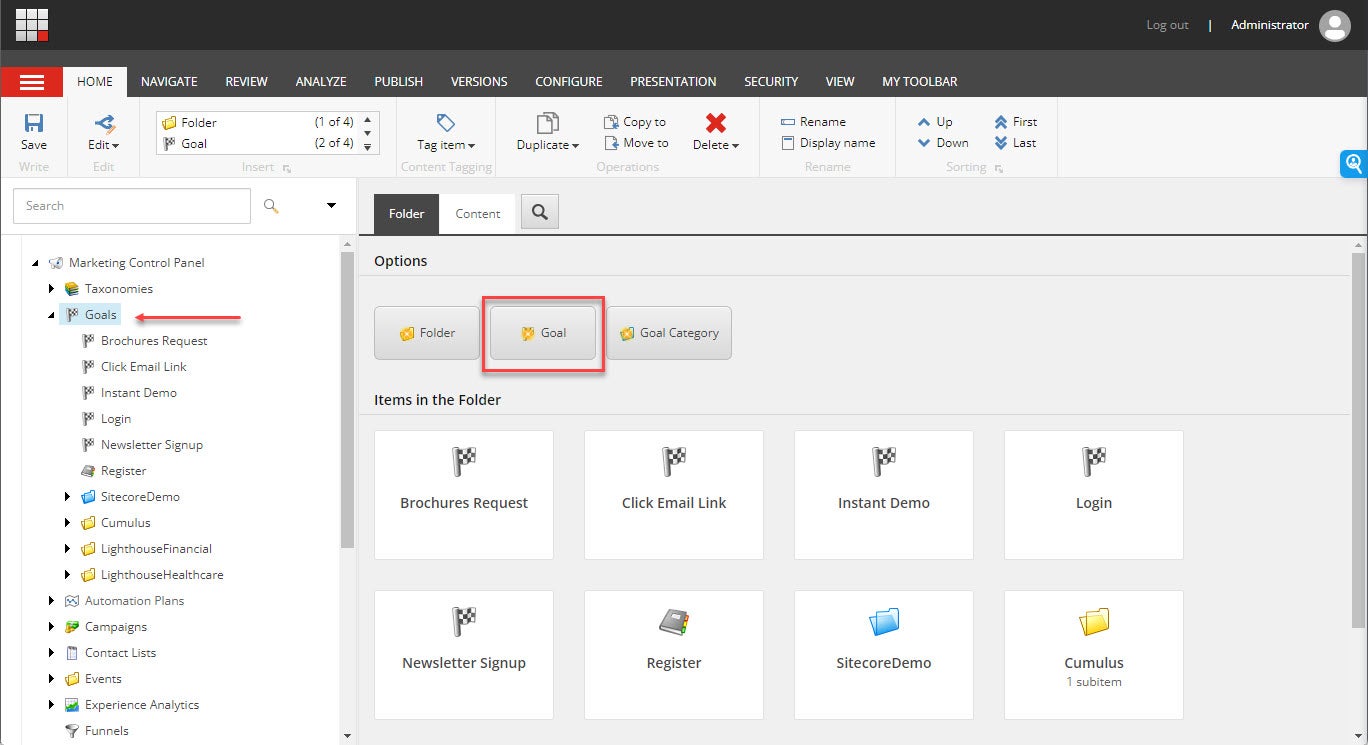Click the content tree search field

(x=132, y=206)
